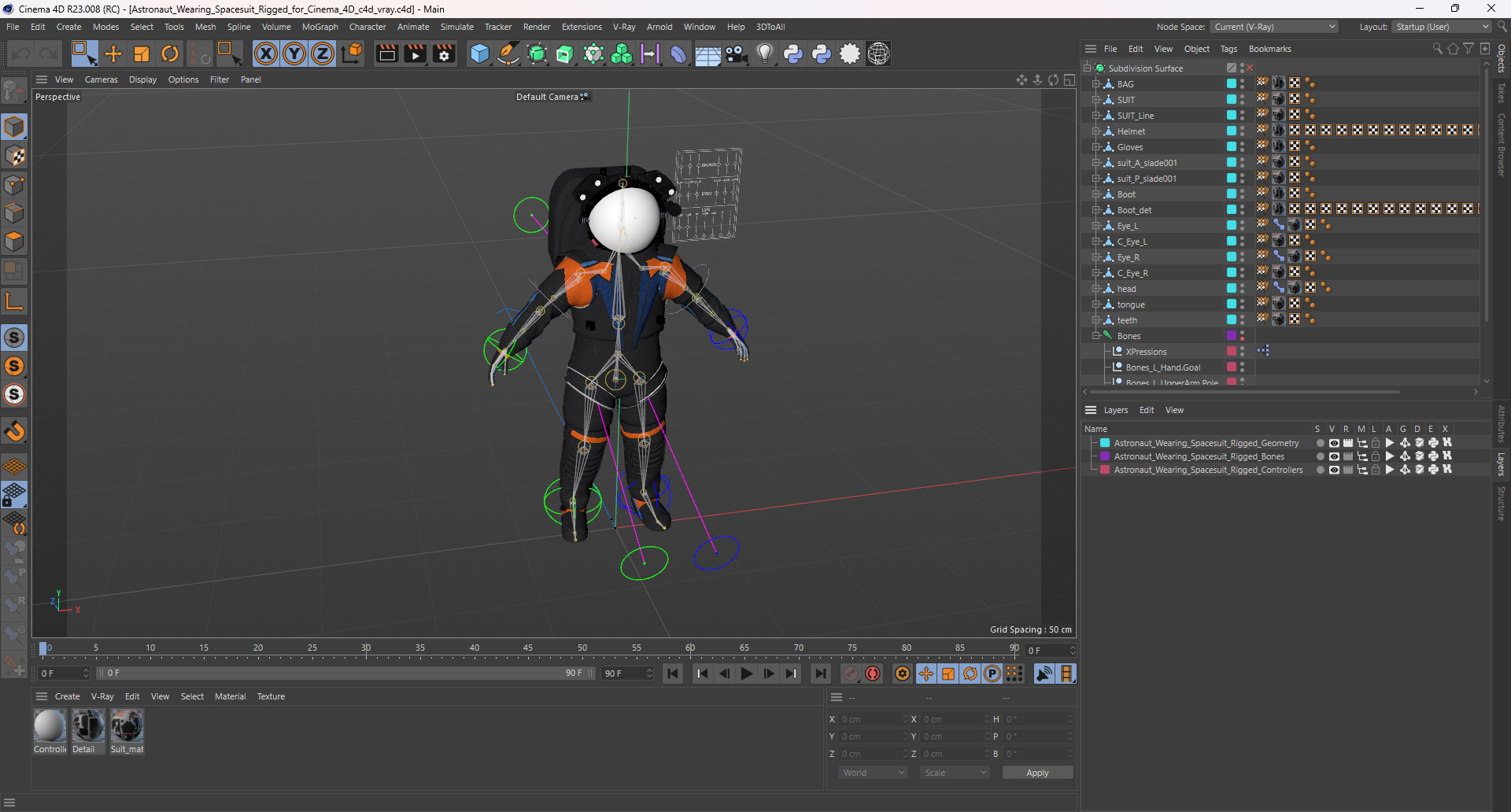This screenshot has width=1511, height=812.
Task: Click the Floor grid object icon
Action: tap(707, 54)
